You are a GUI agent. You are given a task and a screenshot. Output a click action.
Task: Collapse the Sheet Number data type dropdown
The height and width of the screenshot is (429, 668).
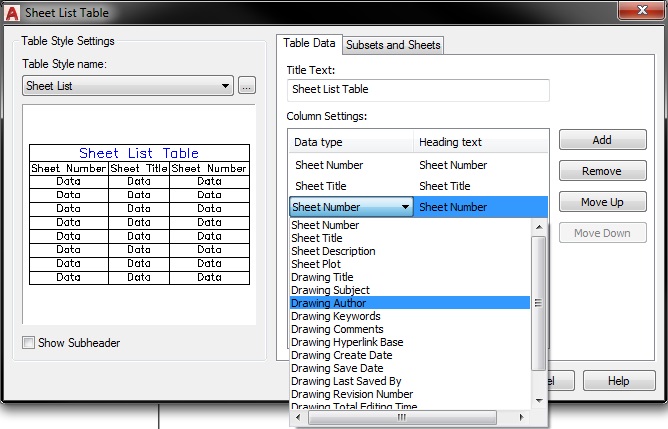[x=405, y=207]
